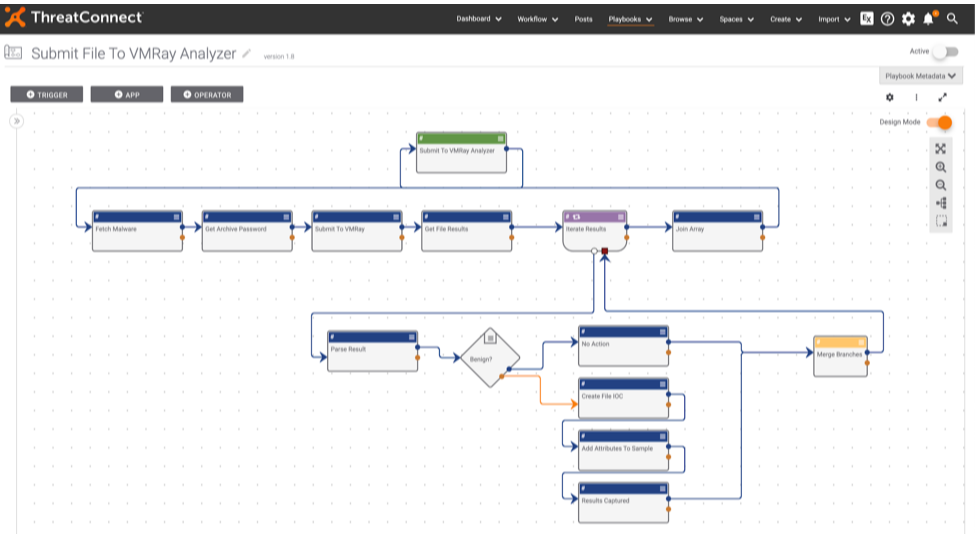Select the Fetch Malware node
Image resolution: width=975 pixels, height=534 pixels.
click(x=137, y=231)
